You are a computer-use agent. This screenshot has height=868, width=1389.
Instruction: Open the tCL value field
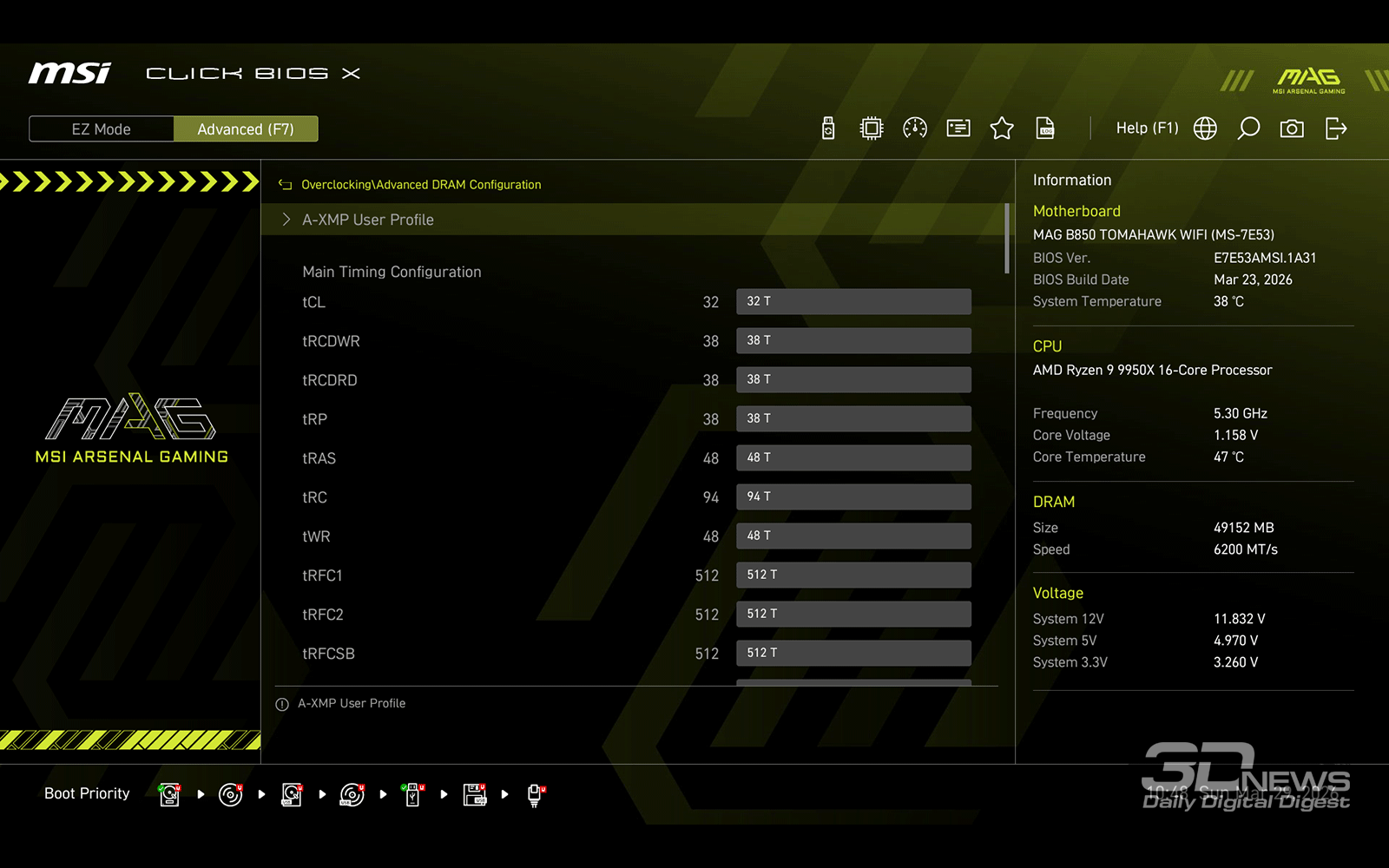click(x=852, y=301)
